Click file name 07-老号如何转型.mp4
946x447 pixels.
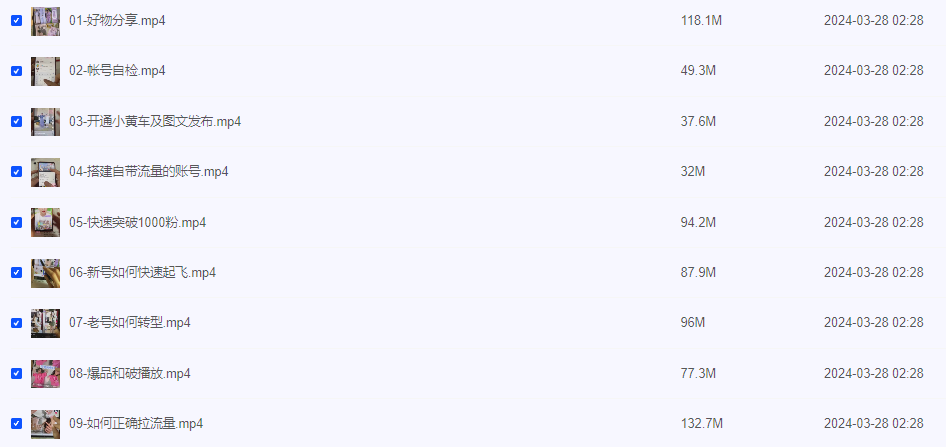coord(130,323)
